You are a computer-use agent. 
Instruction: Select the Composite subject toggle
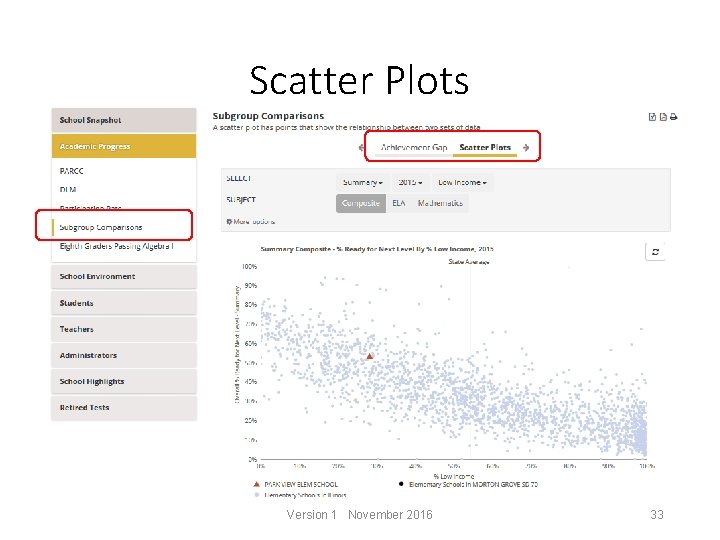pyautogui.click(x=361, y=203)
